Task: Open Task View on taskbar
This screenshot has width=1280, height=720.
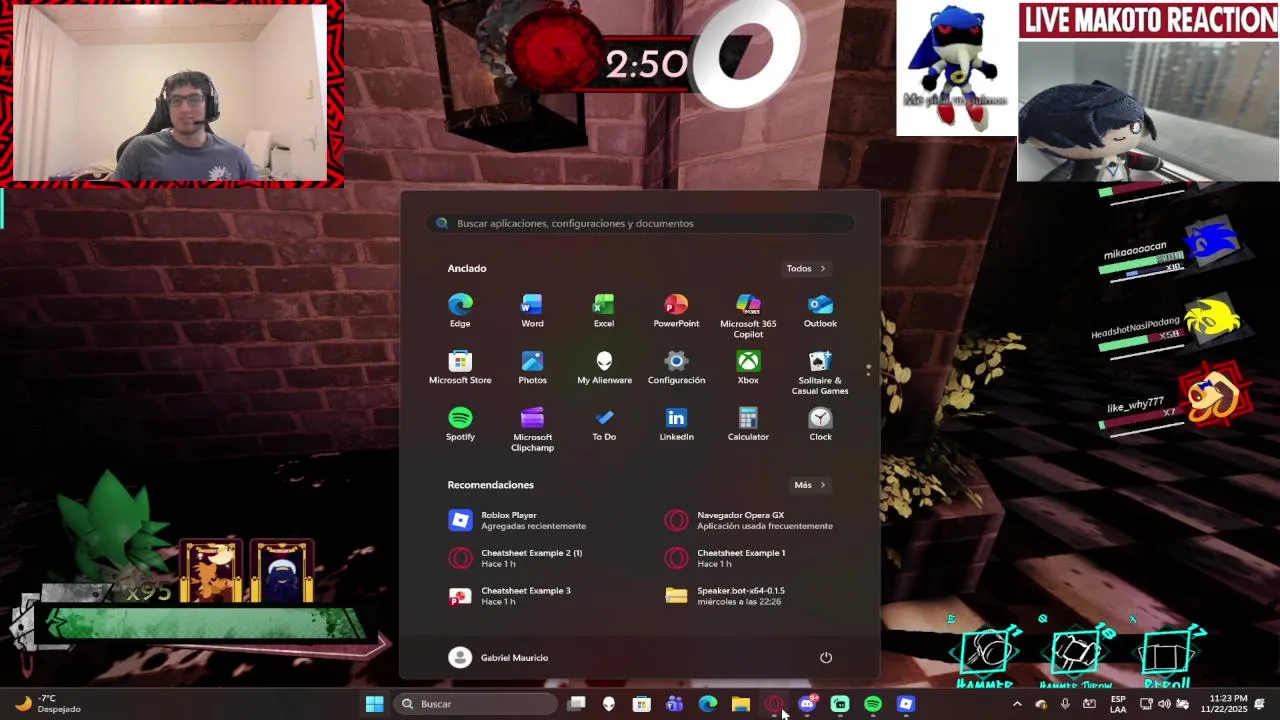Action: (x=576, y=704)
